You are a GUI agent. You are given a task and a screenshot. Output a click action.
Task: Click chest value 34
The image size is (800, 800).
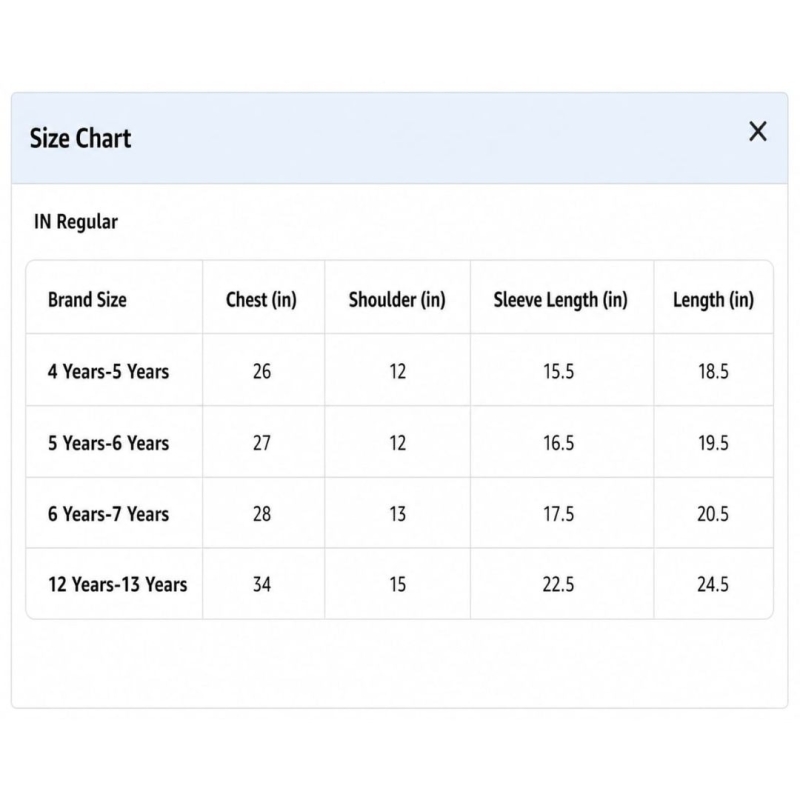click(x=262, y=584)
